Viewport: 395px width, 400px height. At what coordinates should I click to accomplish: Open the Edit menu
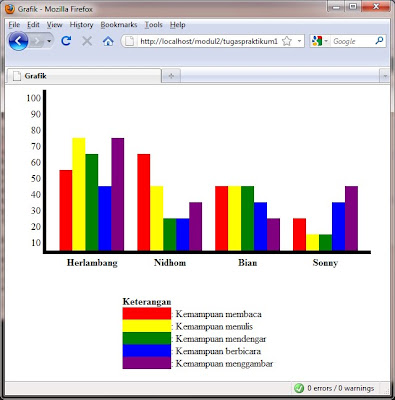[x=33, y=25]
